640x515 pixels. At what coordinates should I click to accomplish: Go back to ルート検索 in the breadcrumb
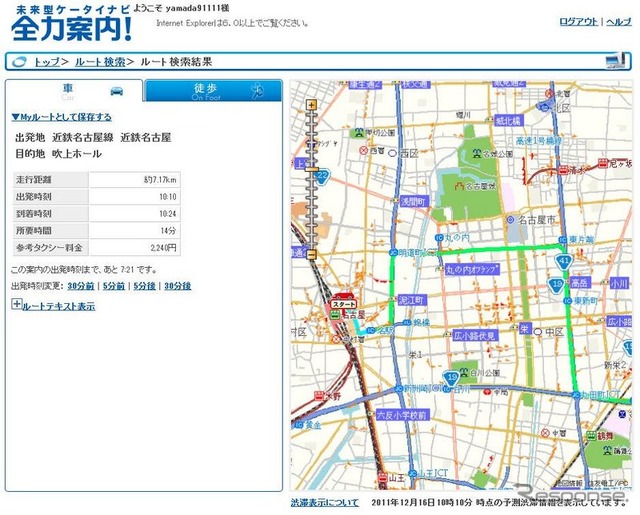pyautogui.click(x=100, y=62)
